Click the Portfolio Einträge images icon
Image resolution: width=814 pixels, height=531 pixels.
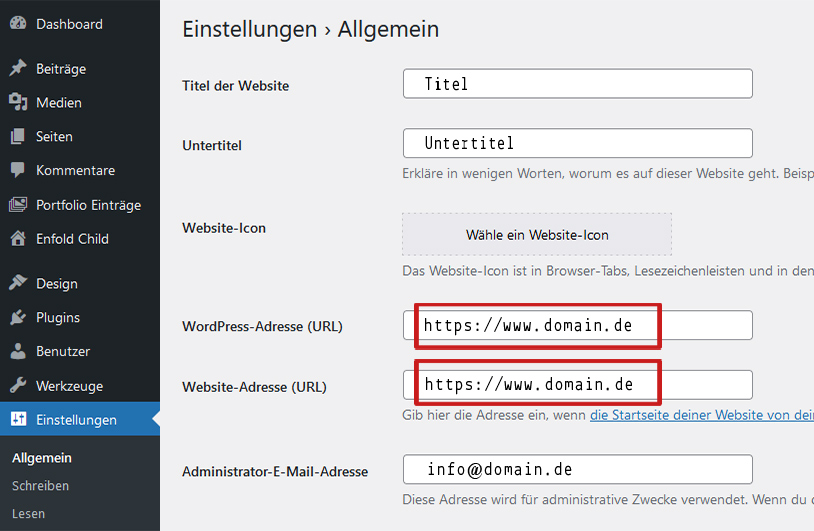click(x=18, y=205)
